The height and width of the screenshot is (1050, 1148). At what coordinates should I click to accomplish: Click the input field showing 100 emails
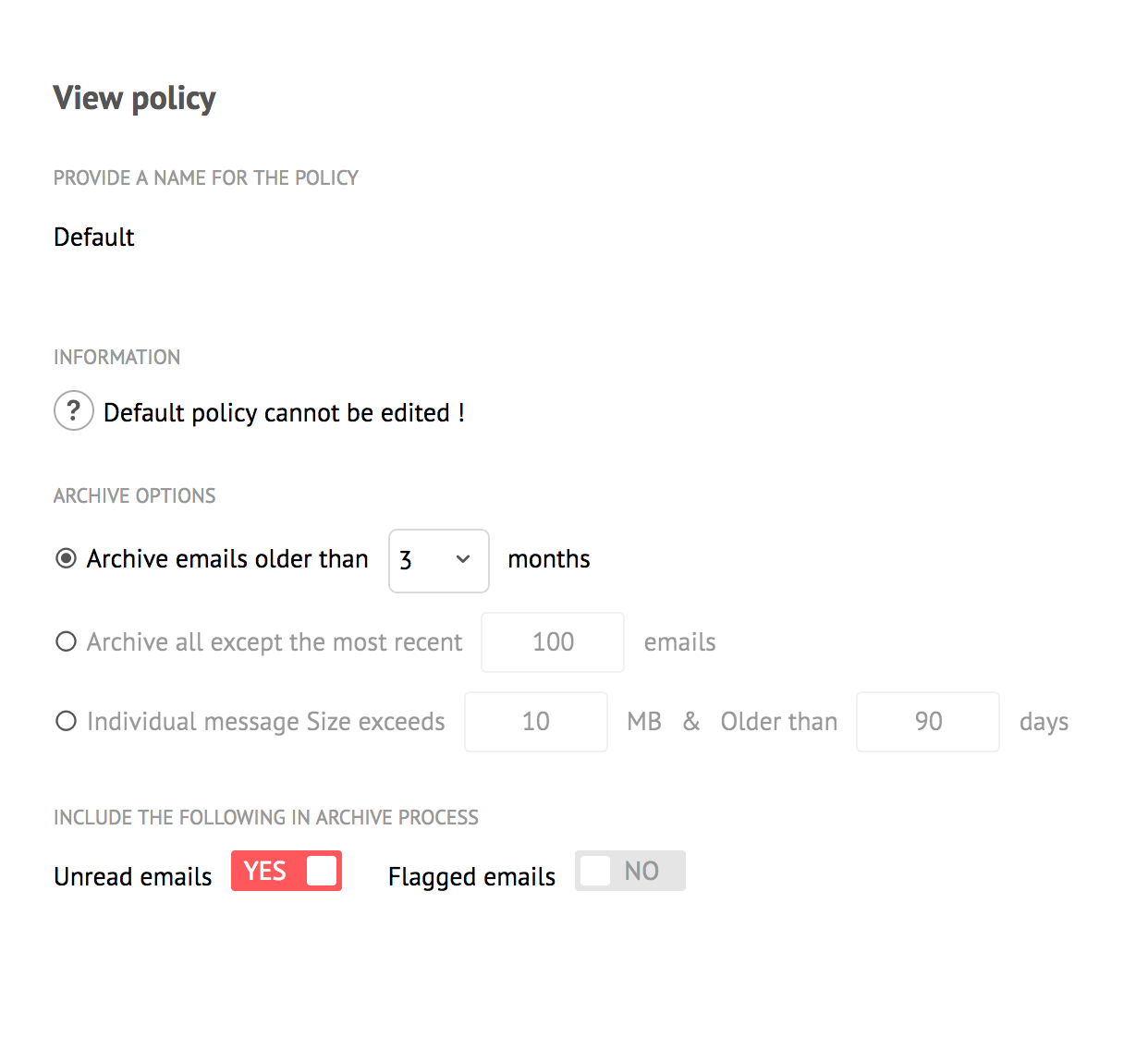(x=553, y=642)
